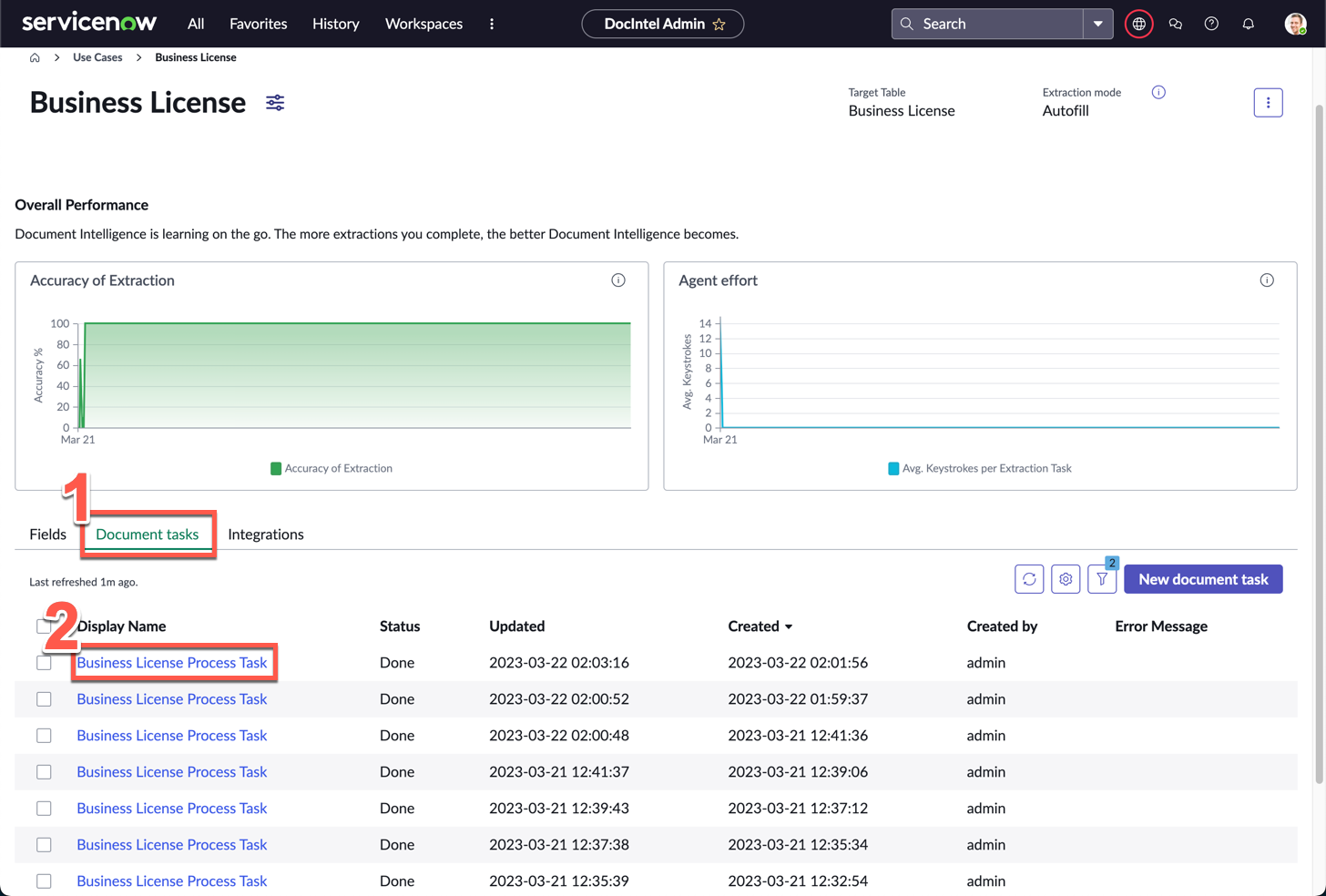Check the box for the first task row
The width and height of the screenshot is (1326, 896).
tap(44, 663)
